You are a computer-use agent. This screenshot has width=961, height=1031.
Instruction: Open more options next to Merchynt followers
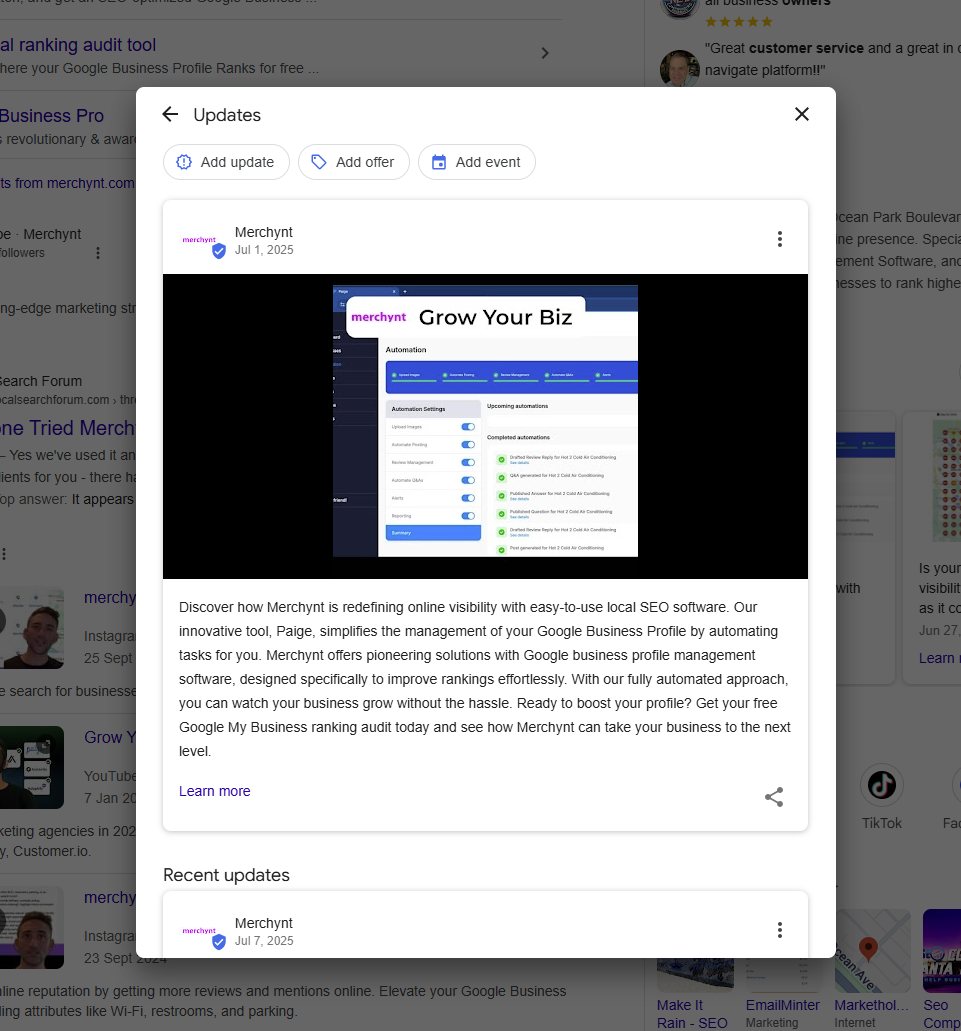[x=98, y=253]
